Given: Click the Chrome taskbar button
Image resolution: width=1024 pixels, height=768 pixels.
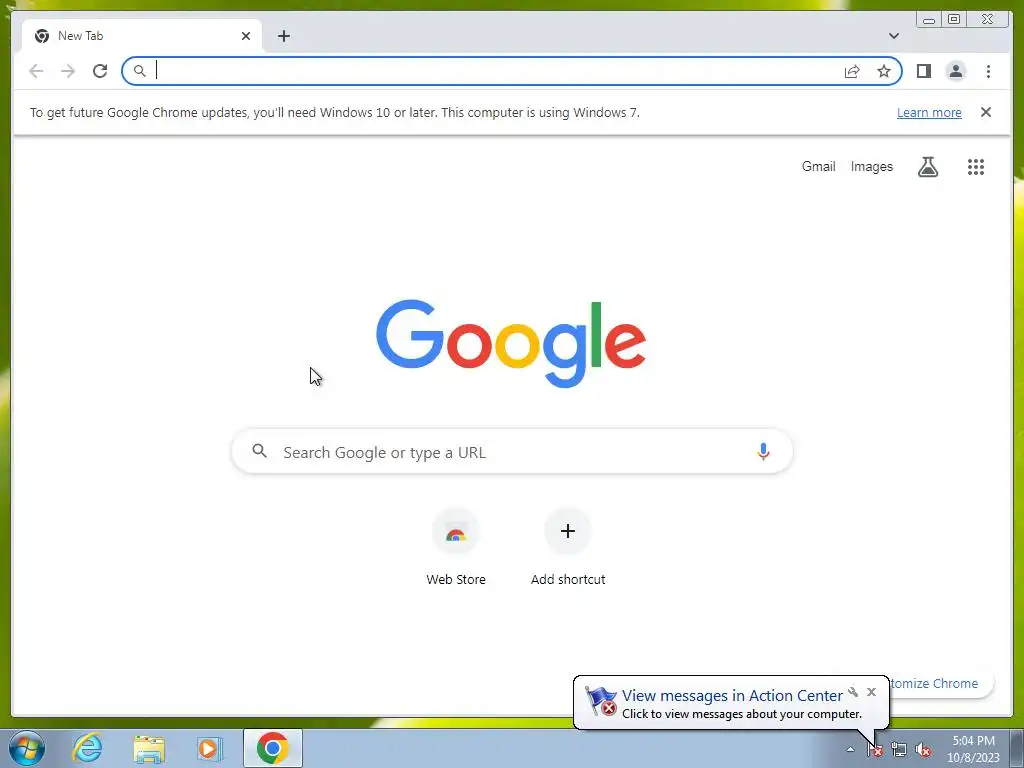Looking at the screenshot, I should coord(273,748).
